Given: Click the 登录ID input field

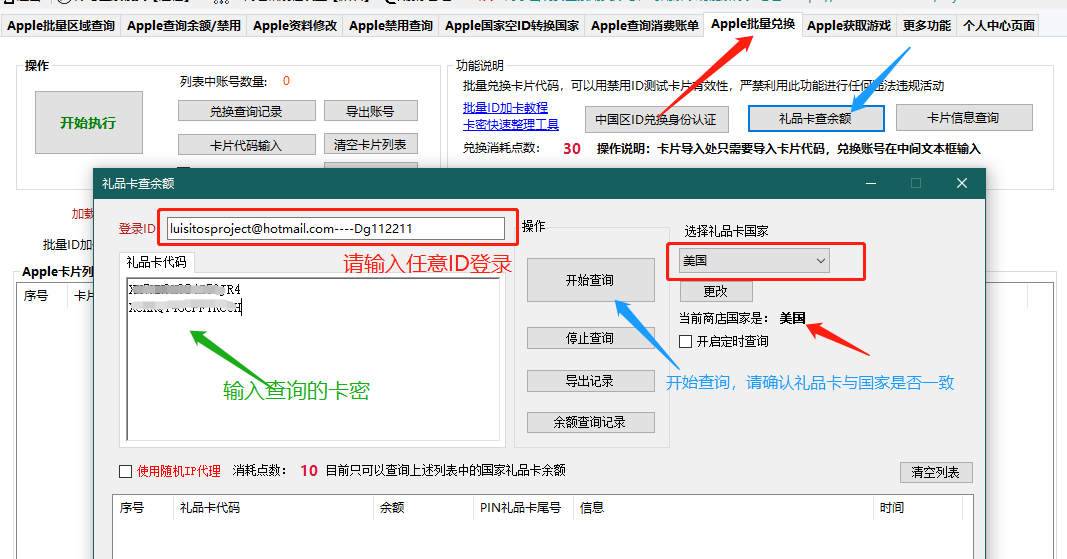Looking at the screenshot, I should [336, 229].
